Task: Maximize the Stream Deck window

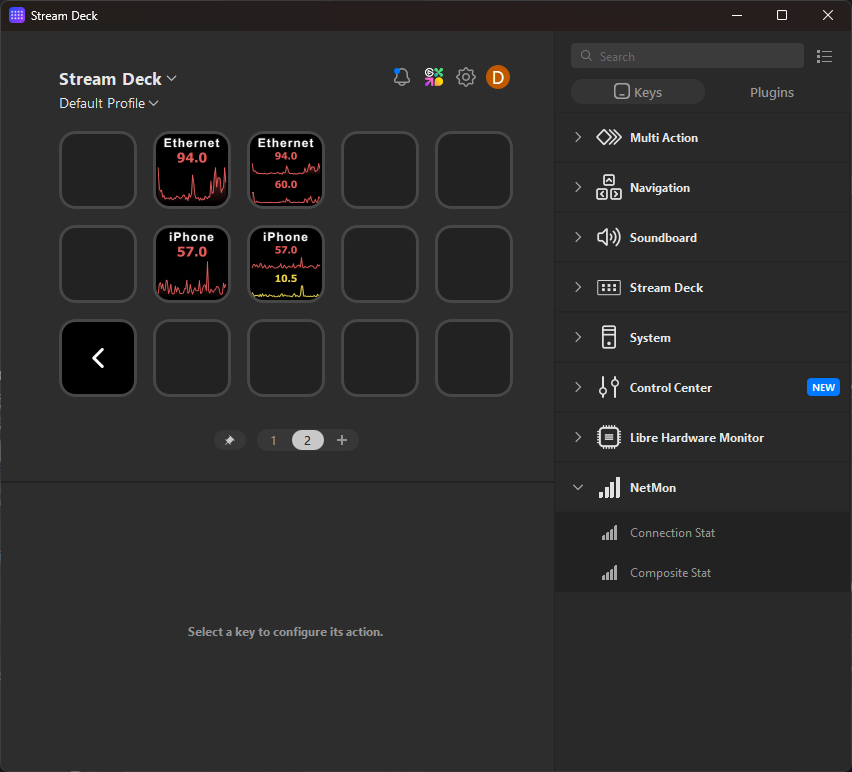Action: pos(782,15)
